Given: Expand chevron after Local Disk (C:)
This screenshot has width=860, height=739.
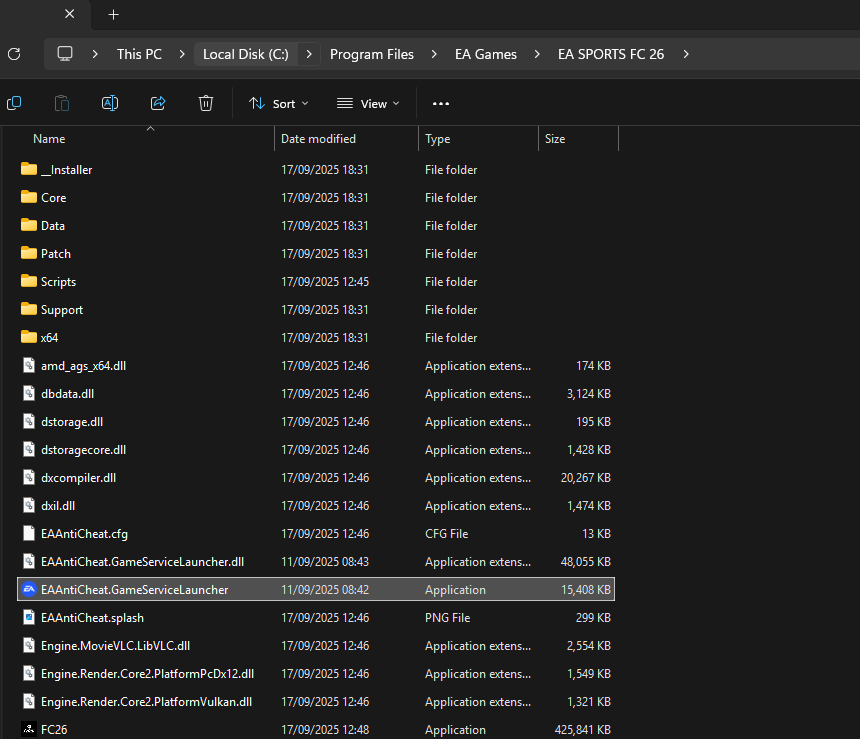Looking at the screenshot, I should tap(309, 54).
